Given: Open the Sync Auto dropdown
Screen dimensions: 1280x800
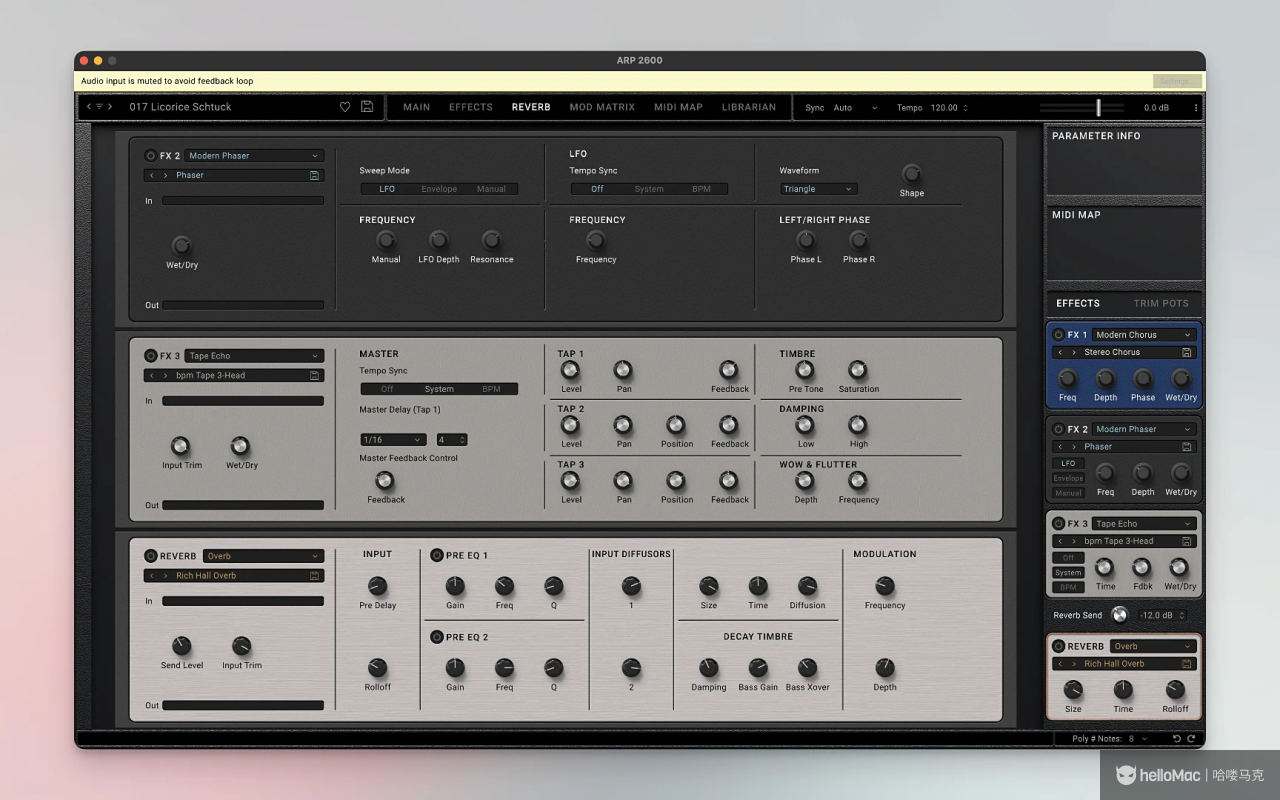Looking at the screenshot, I should click(855, 108).
